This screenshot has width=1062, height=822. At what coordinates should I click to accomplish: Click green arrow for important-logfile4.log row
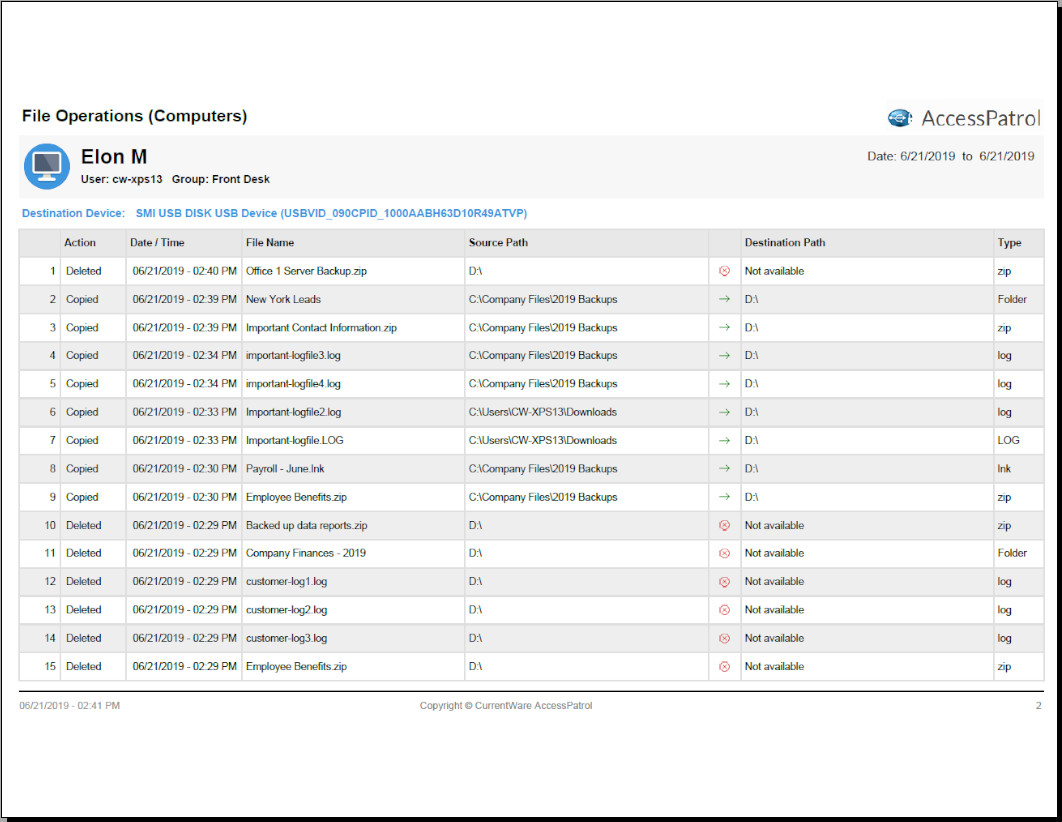(x=724, y=384)
